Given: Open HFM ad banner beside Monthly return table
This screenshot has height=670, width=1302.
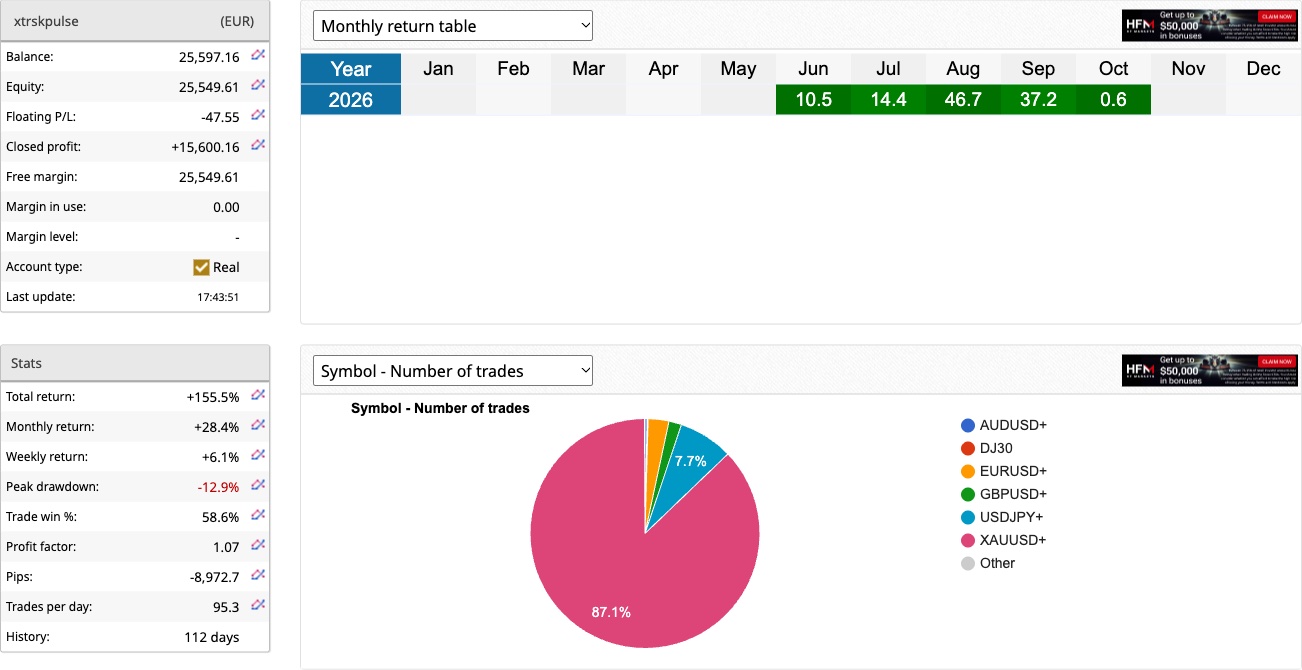Looking at the screenshot, I should (x=1209, y=25).
